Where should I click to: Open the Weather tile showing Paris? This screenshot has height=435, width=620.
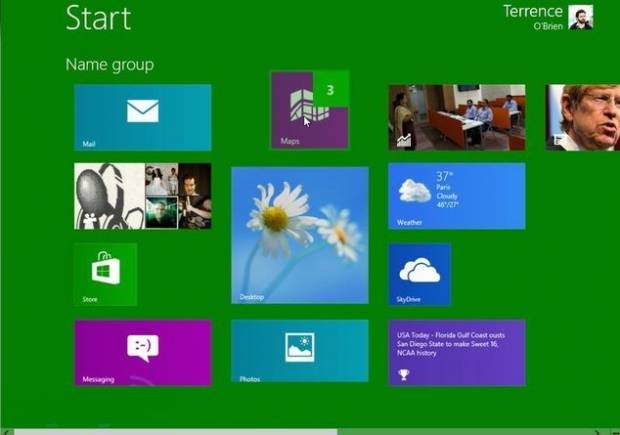pyautogui.click(x=457, y=196)
